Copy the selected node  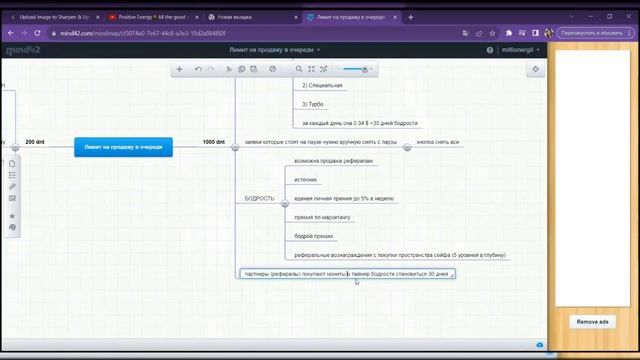pyautogui.click(x=242, y=69)
